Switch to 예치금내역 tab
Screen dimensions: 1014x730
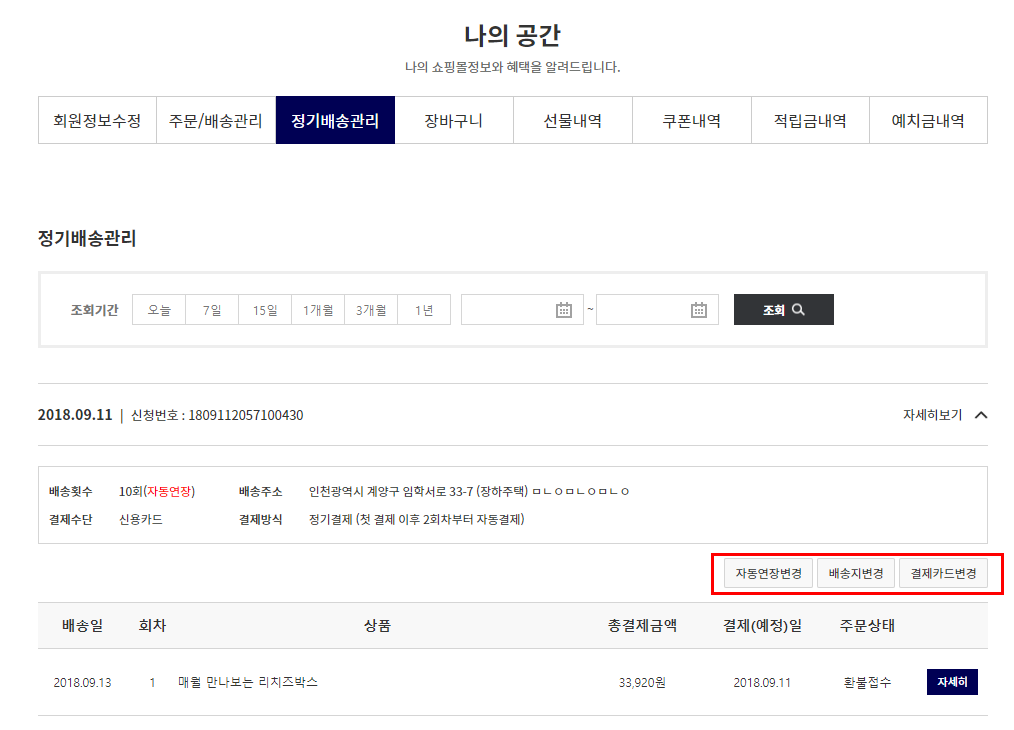(x=928, y=121)
